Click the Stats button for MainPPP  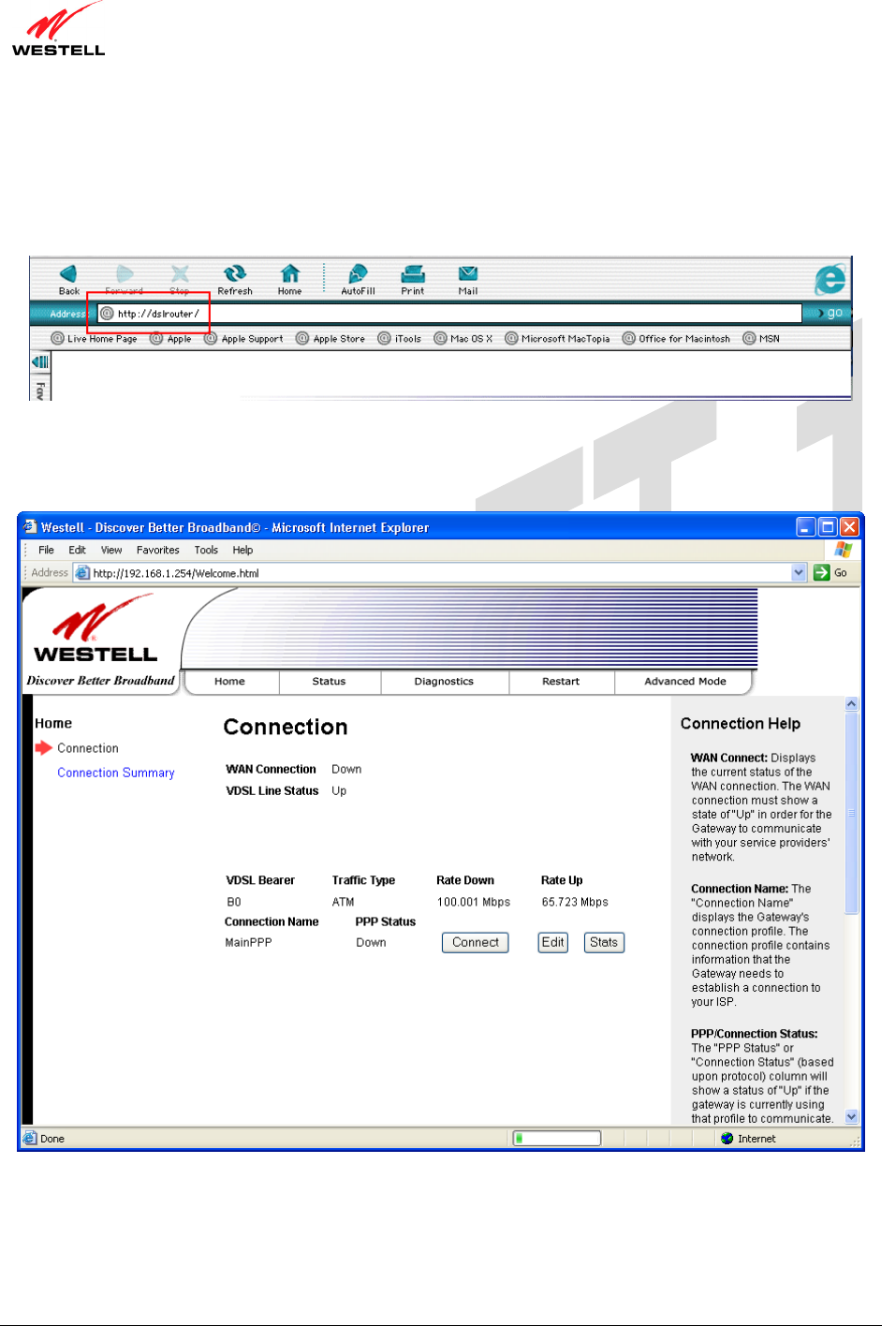604,943
